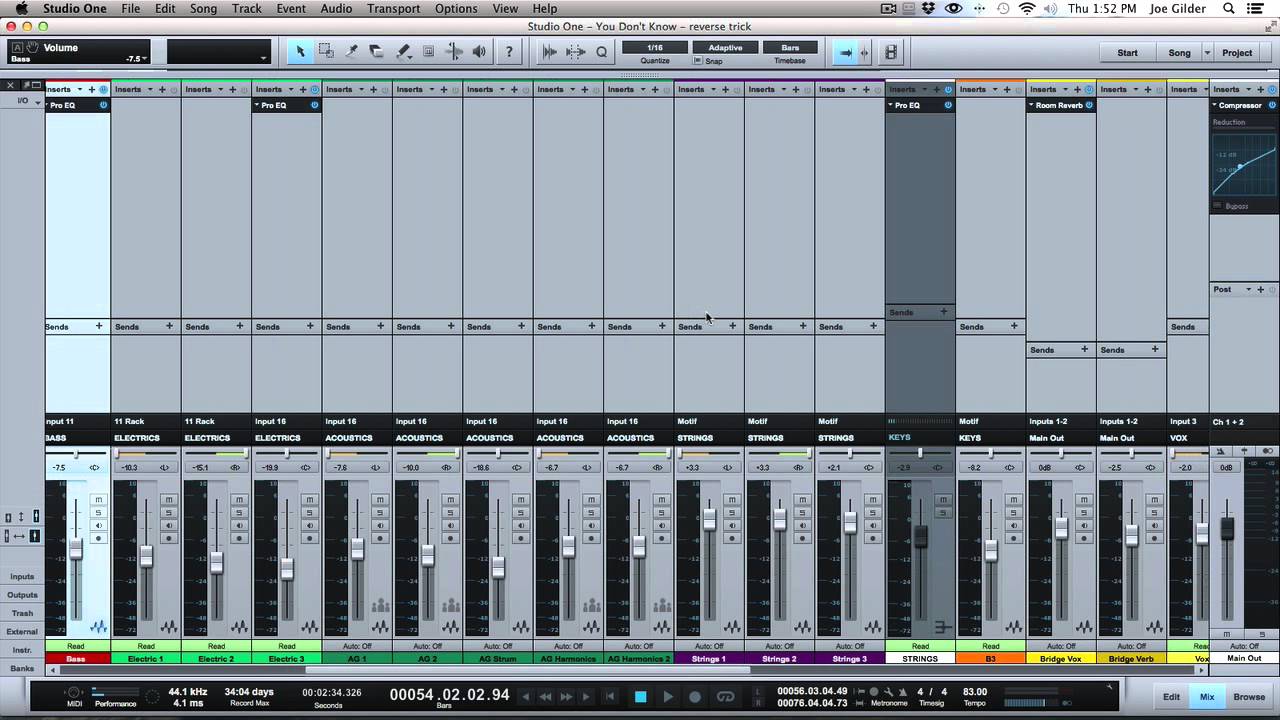Toggle monitor on AG 1 channel

tap(379, 525)
